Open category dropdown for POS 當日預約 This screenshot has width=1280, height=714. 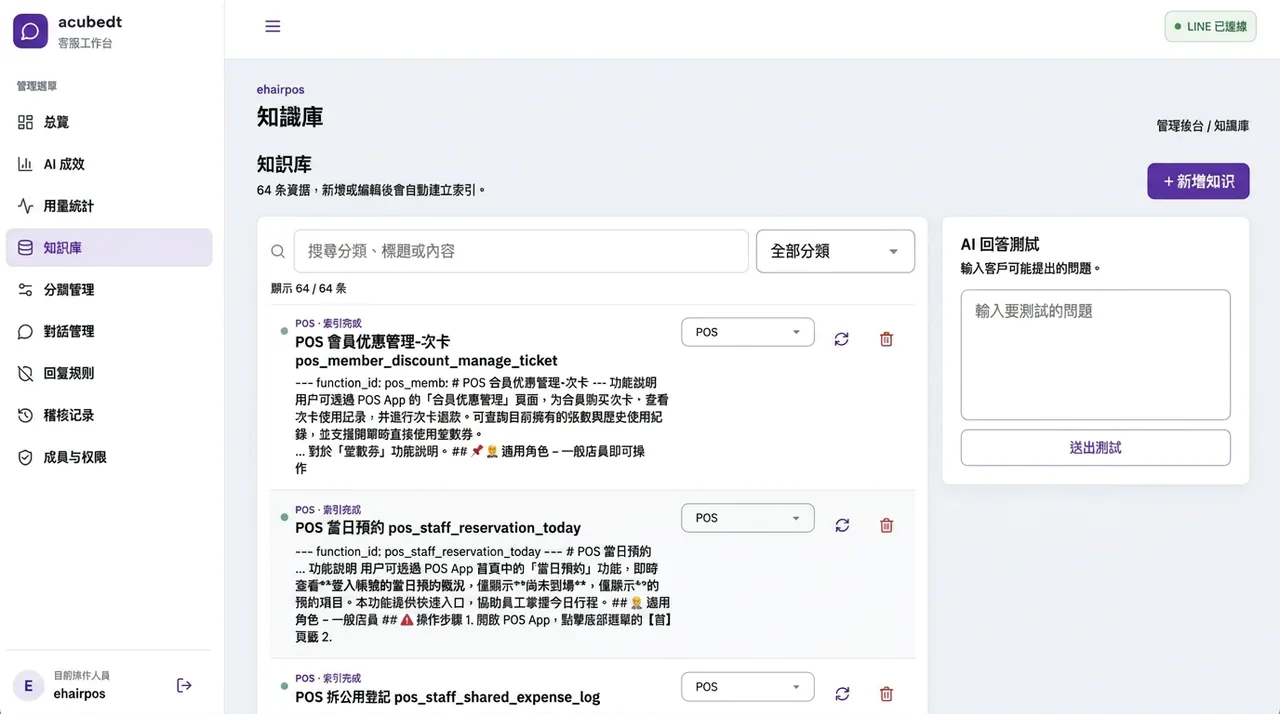(x=748, y=518)
